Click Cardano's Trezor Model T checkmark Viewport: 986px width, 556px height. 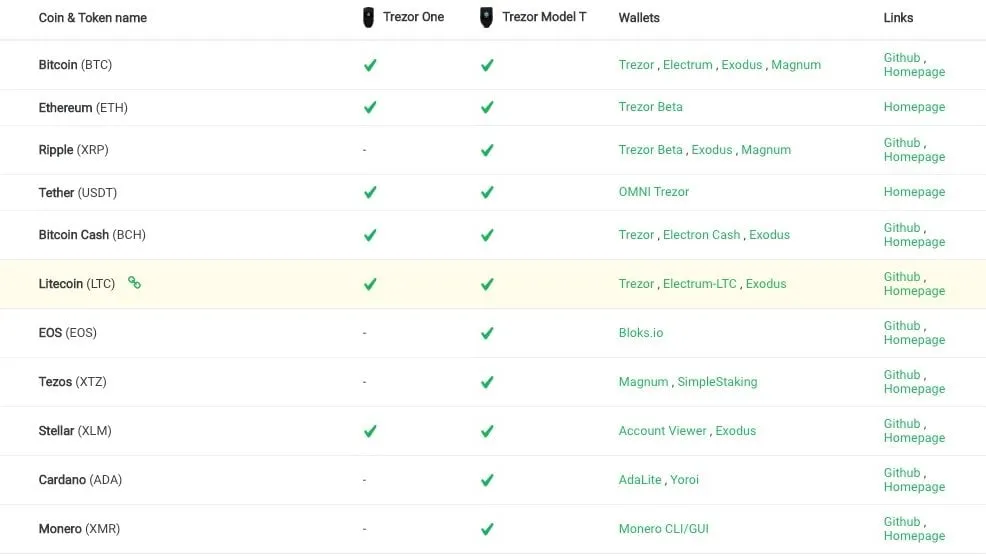coord(487,481)
